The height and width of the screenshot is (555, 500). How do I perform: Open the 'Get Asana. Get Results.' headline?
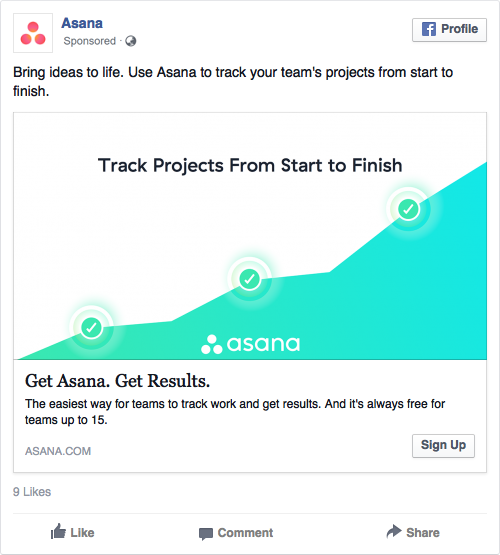pyautogui.click(x=117, y=381)
